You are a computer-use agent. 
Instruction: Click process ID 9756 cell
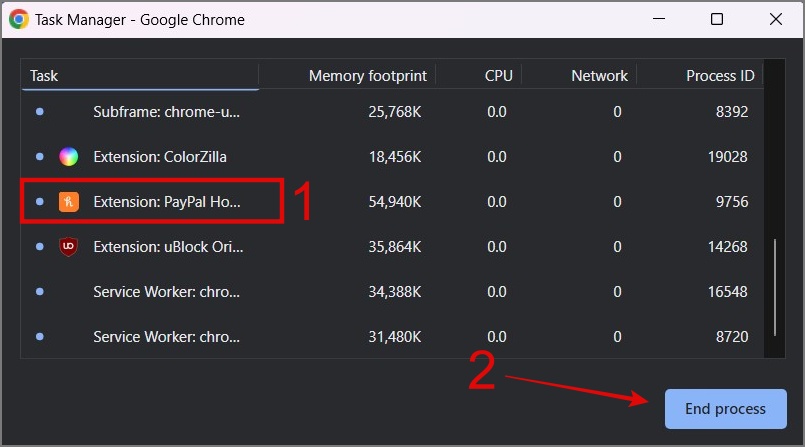pyautogui.click(x=732, y=202)
